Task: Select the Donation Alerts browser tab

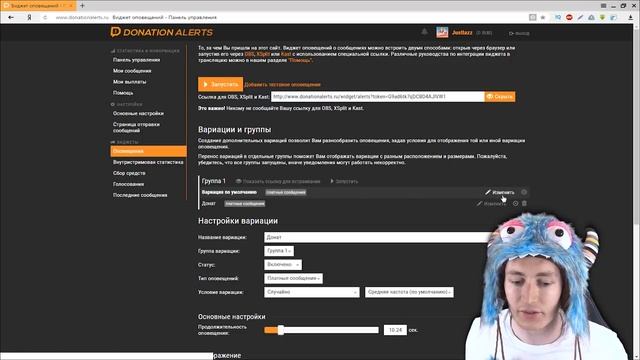Action: coord(38,6)
